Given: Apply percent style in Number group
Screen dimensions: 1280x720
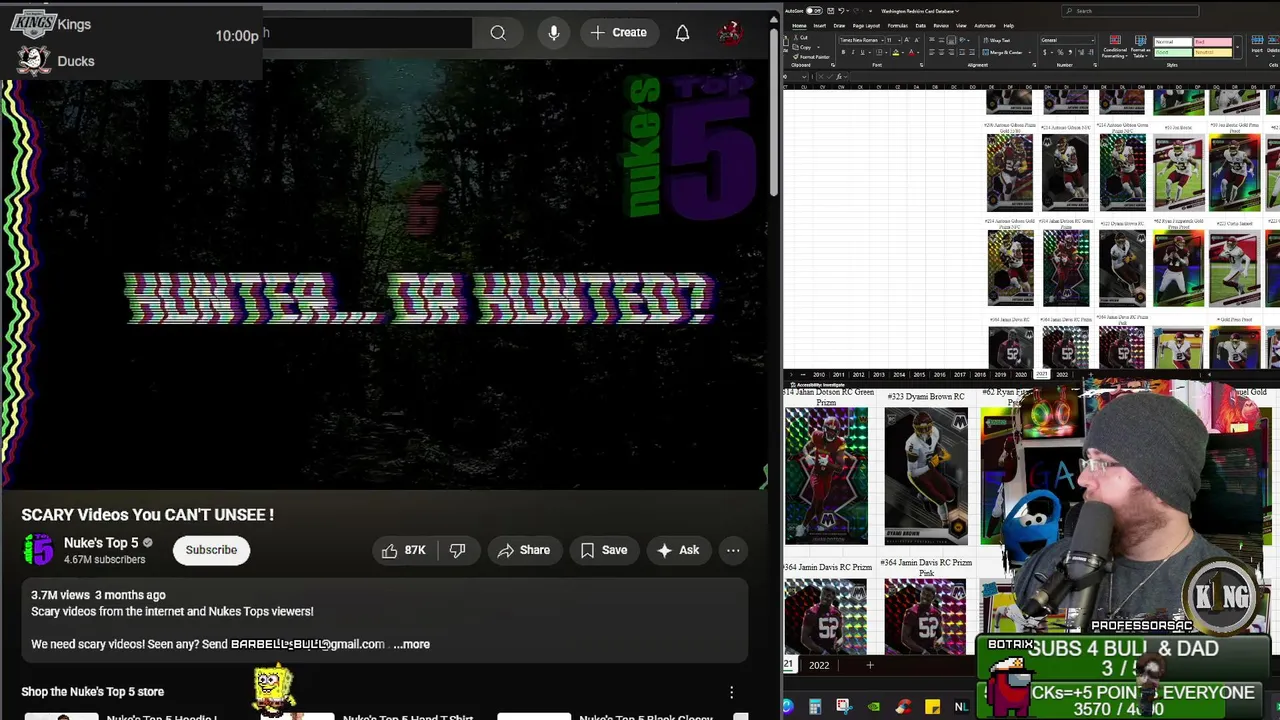Looking at the screenshot, I should (1060, 52).
